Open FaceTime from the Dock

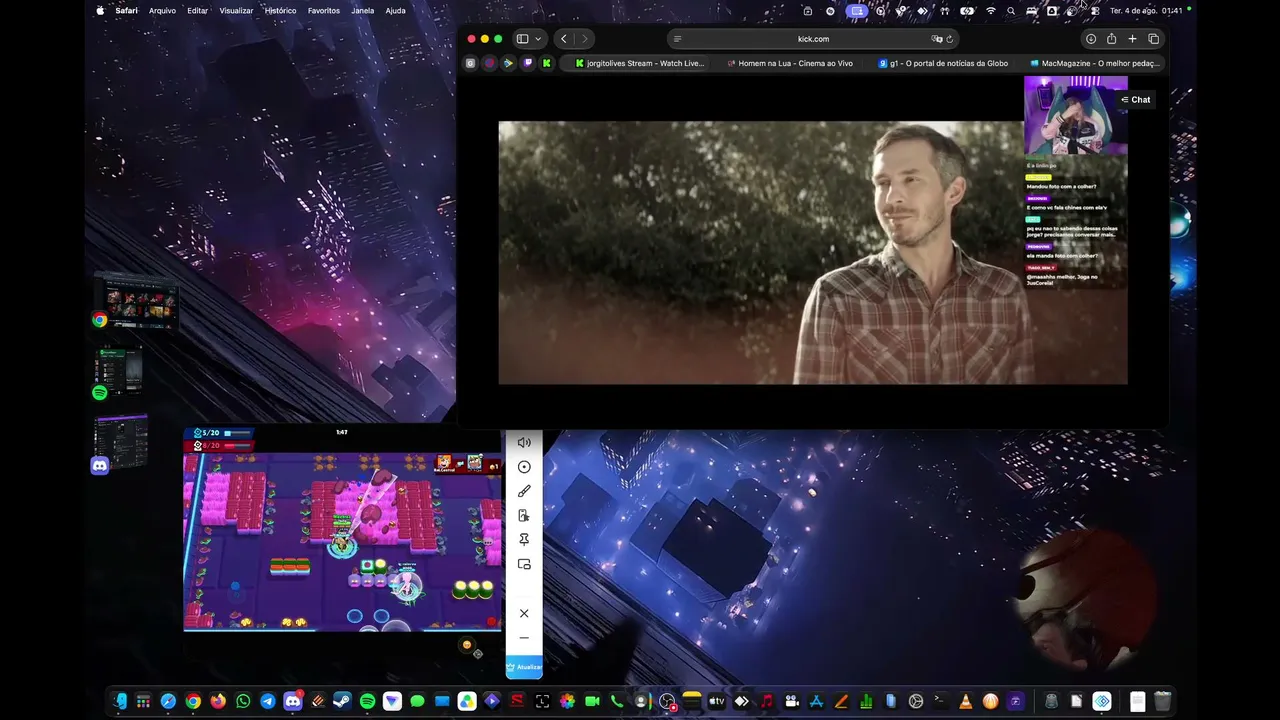coord(592,702)
